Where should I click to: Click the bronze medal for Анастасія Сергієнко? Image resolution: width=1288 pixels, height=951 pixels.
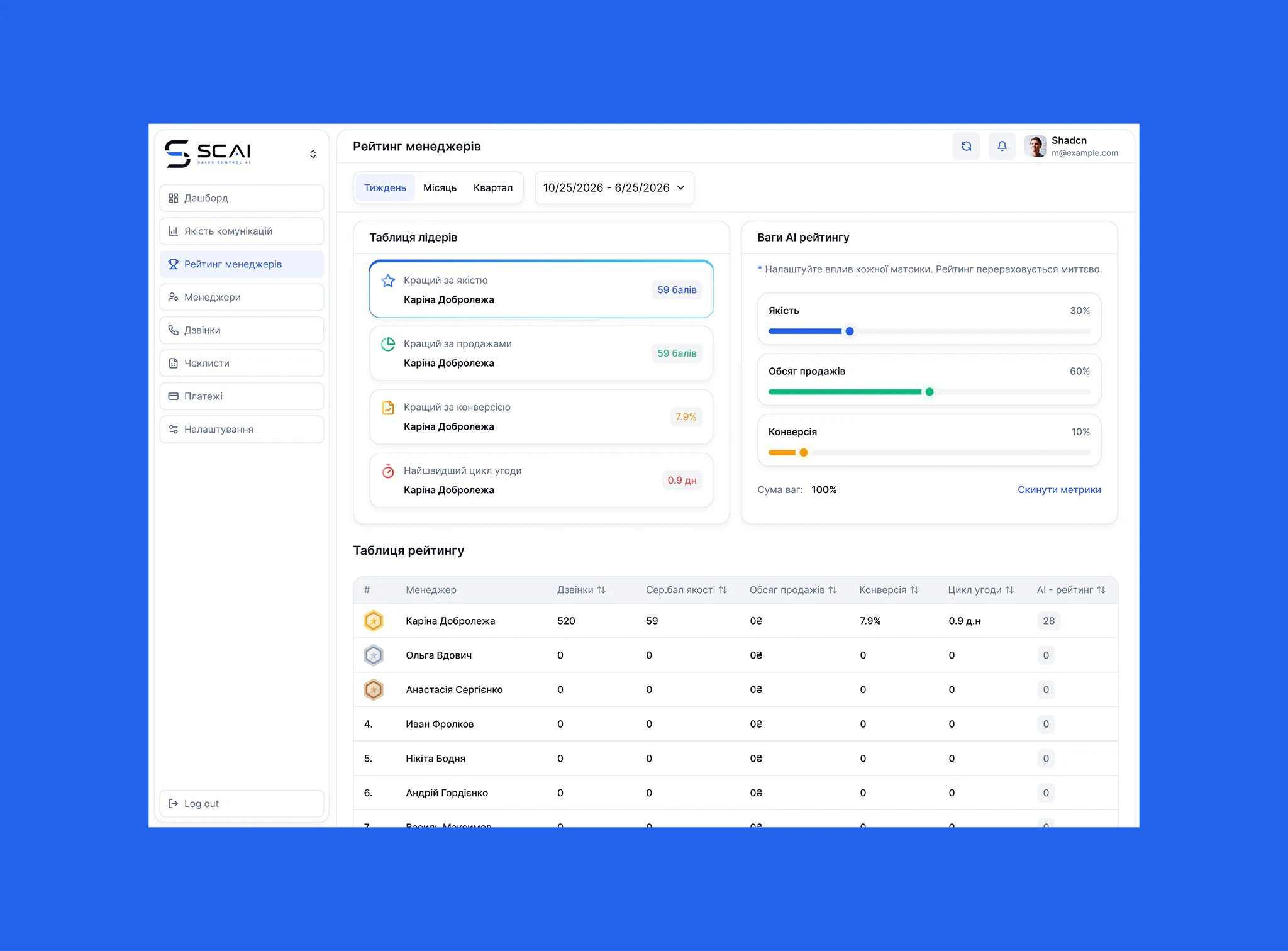coord(374,690)
